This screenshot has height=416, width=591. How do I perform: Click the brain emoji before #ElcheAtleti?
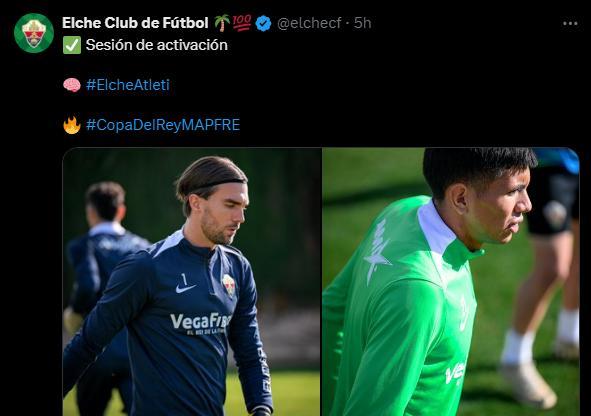pos(72,85)
